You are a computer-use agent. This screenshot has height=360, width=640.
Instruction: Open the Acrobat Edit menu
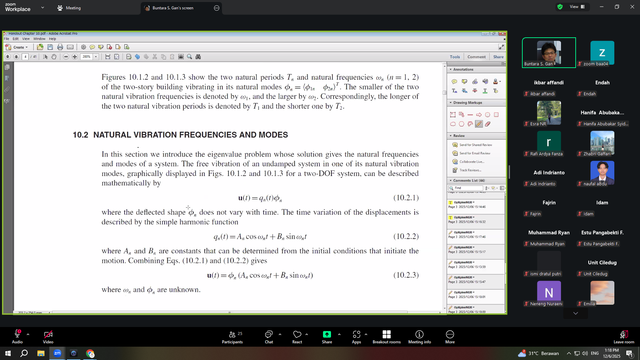pos(16,39)
